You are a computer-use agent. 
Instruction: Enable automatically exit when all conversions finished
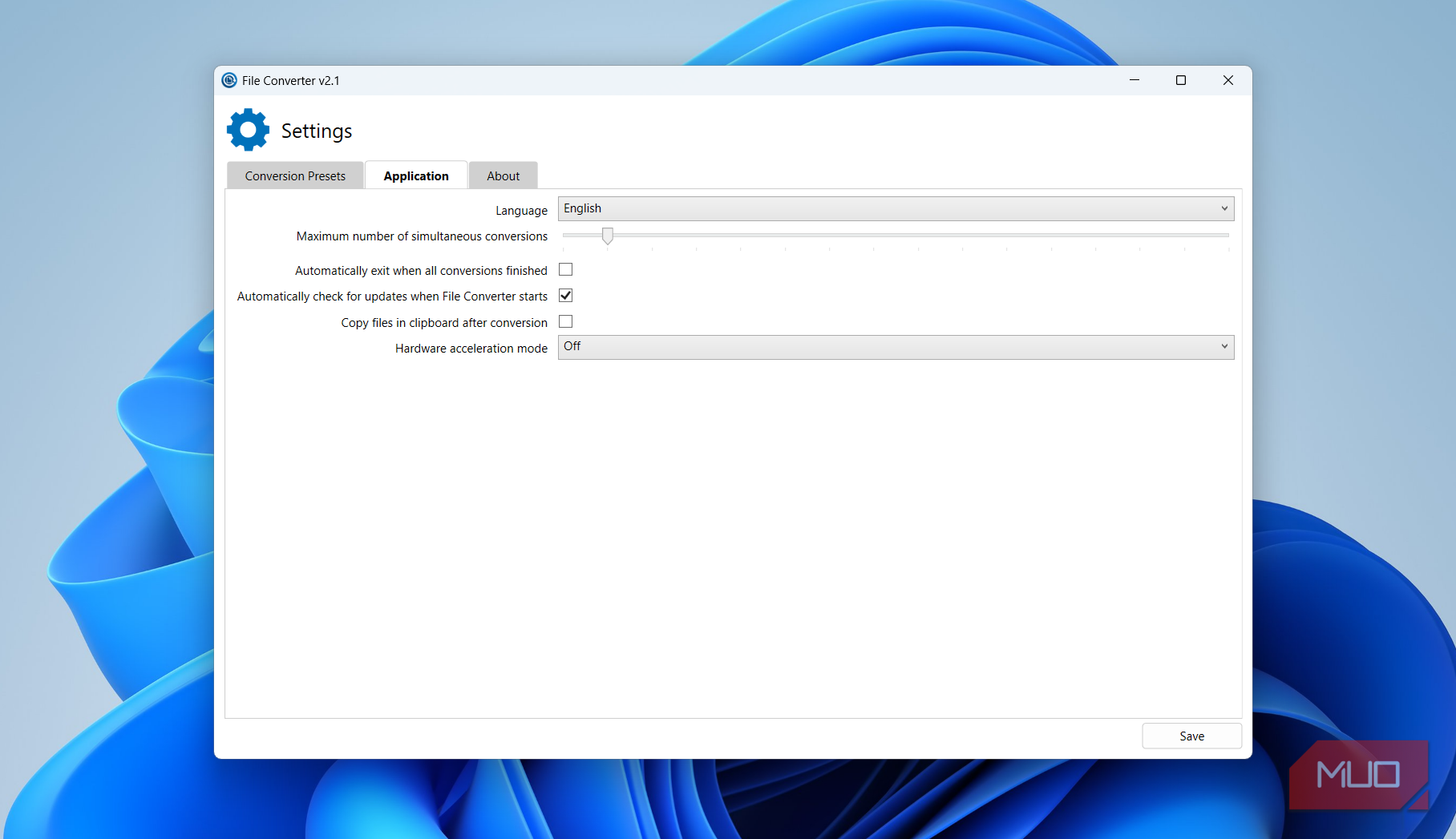566,269
